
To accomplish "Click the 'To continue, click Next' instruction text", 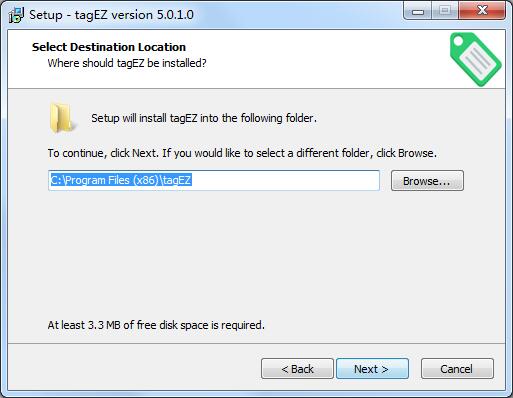I will pyautogui.click(x=242, y=153).
